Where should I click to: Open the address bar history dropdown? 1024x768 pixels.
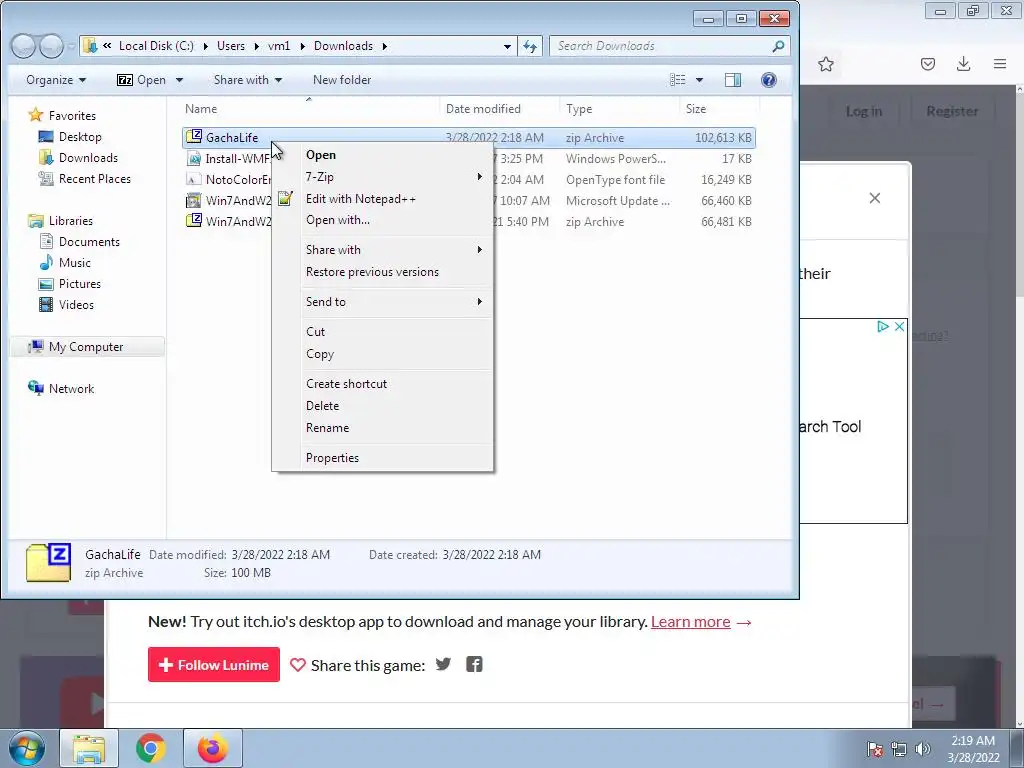coord(507,46)
